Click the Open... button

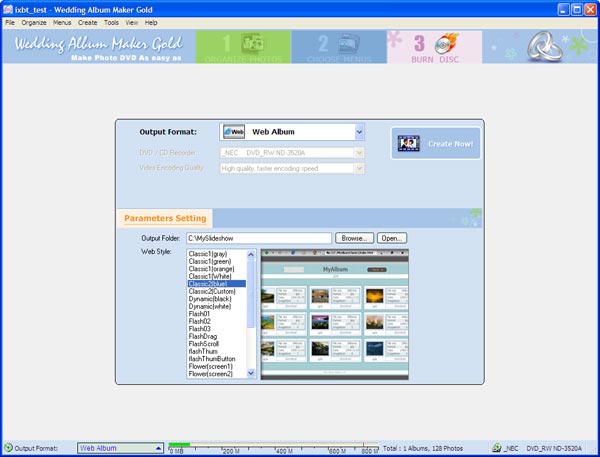(x=392, y=238)
